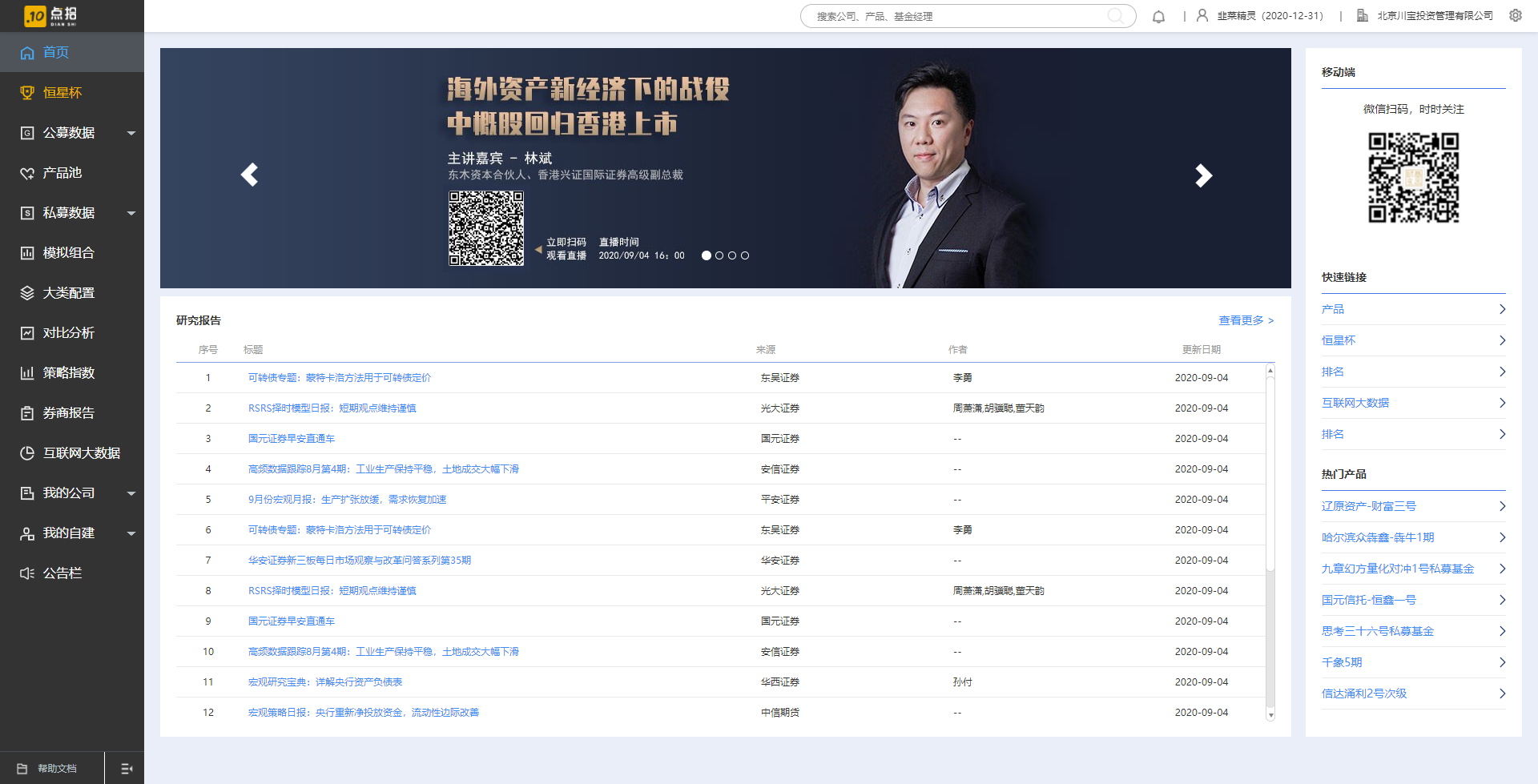Screen dimensions: 1538x784
Task: Click the 产品池 heart icon
Action: (27, 173)
